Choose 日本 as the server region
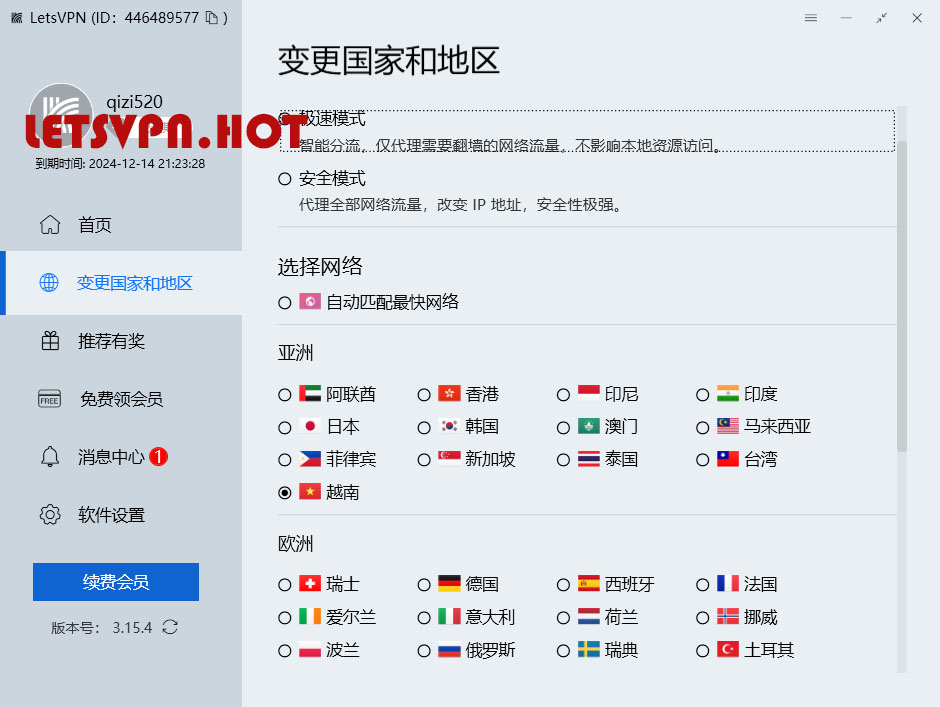Screen dimensions: 940x707 point(285,427)
